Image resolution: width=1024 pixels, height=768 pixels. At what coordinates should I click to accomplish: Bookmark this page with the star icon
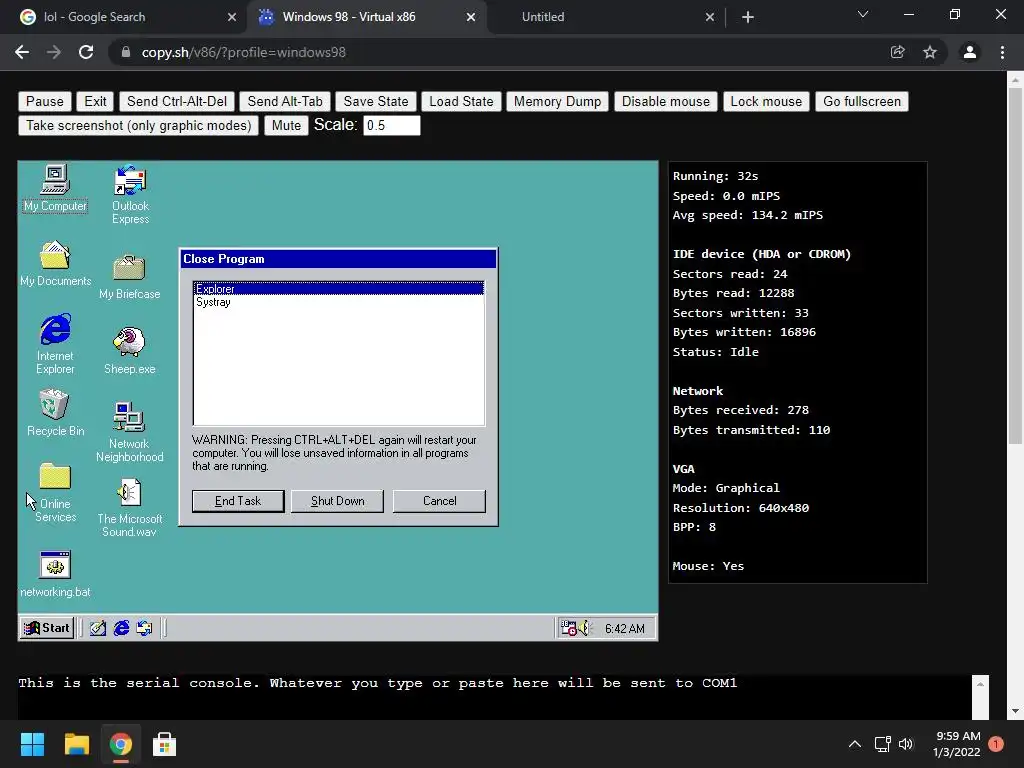[x=930, y=52]
